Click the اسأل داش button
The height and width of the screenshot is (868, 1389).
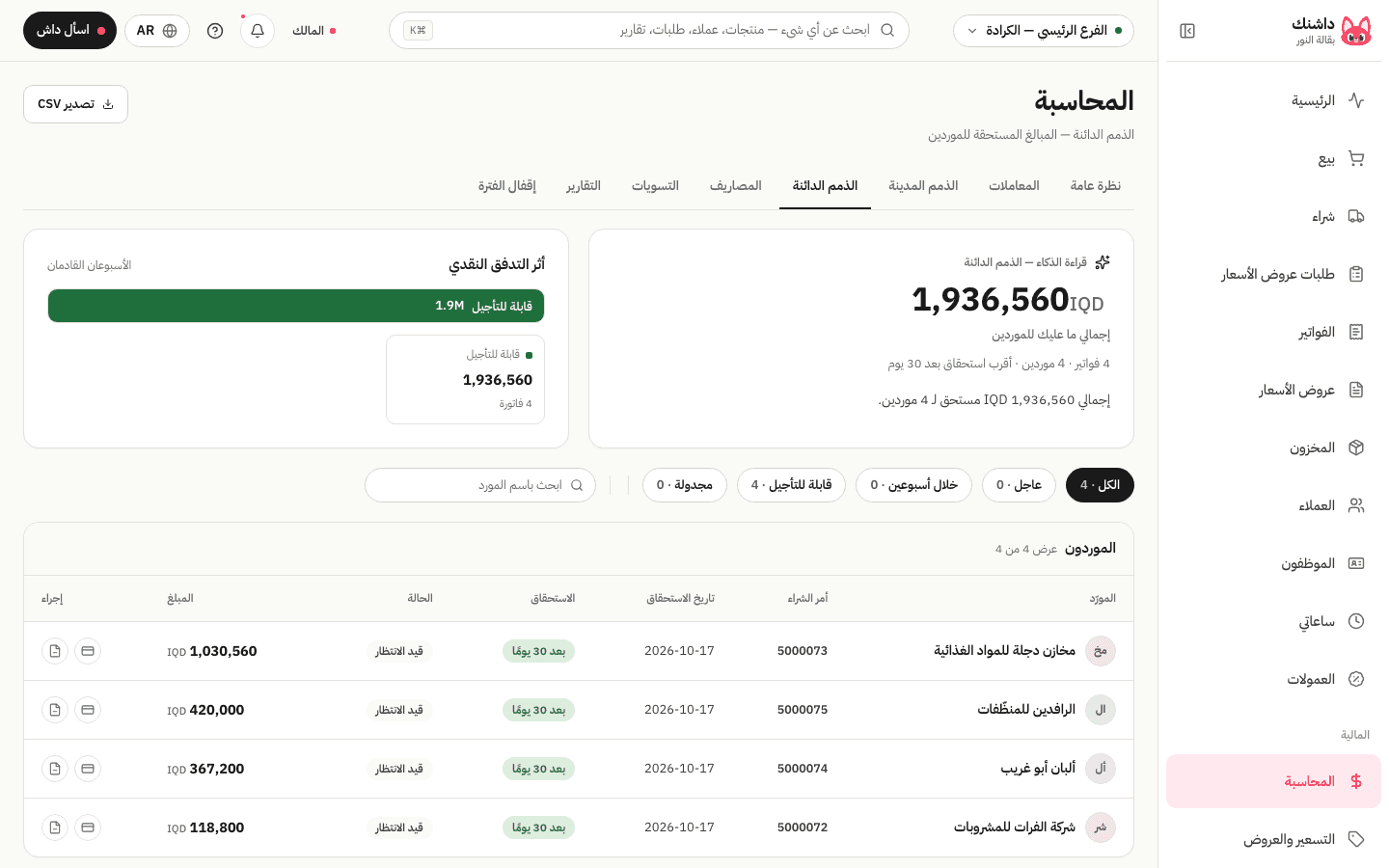(69, 31)
